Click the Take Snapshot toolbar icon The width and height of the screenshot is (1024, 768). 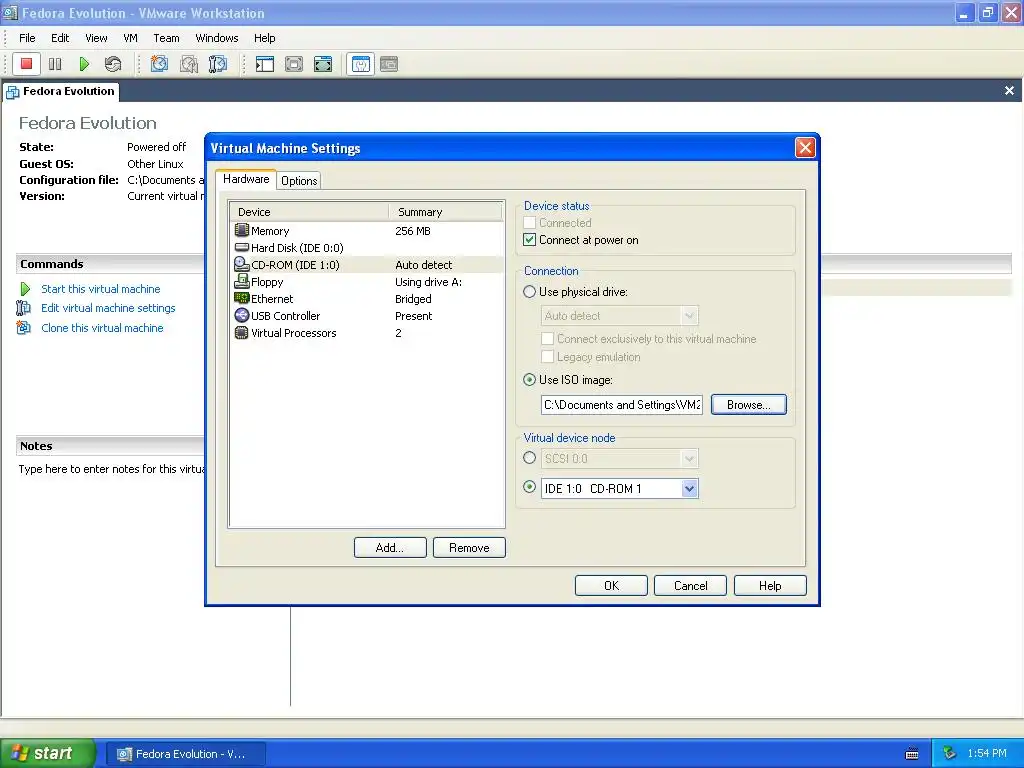point(159,64)
